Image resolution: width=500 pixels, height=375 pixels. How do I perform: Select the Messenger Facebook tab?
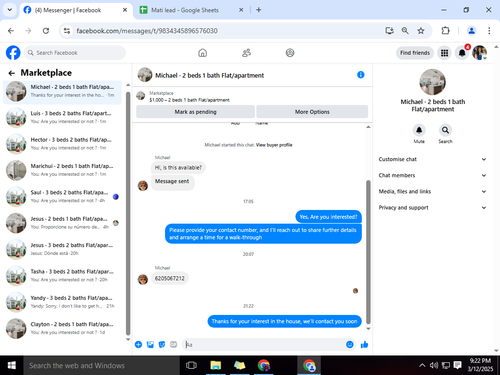(75, 10)
